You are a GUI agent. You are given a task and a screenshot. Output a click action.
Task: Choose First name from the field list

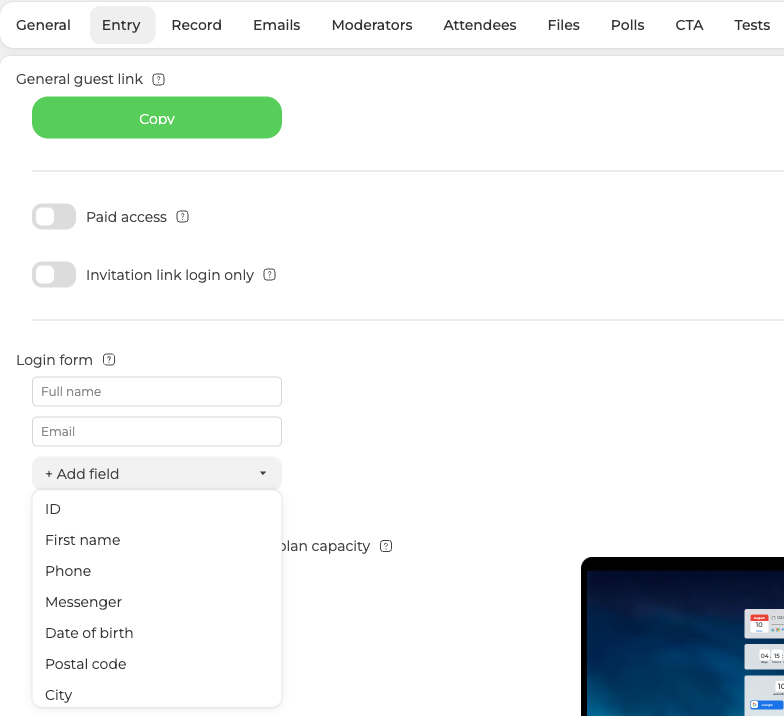coord(157,540)
